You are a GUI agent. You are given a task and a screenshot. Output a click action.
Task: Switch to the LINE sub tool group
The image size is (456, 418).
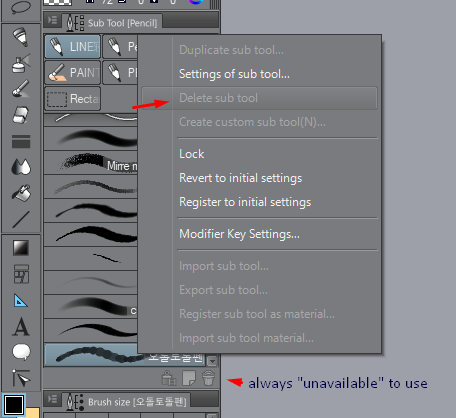tap(72, 47)
